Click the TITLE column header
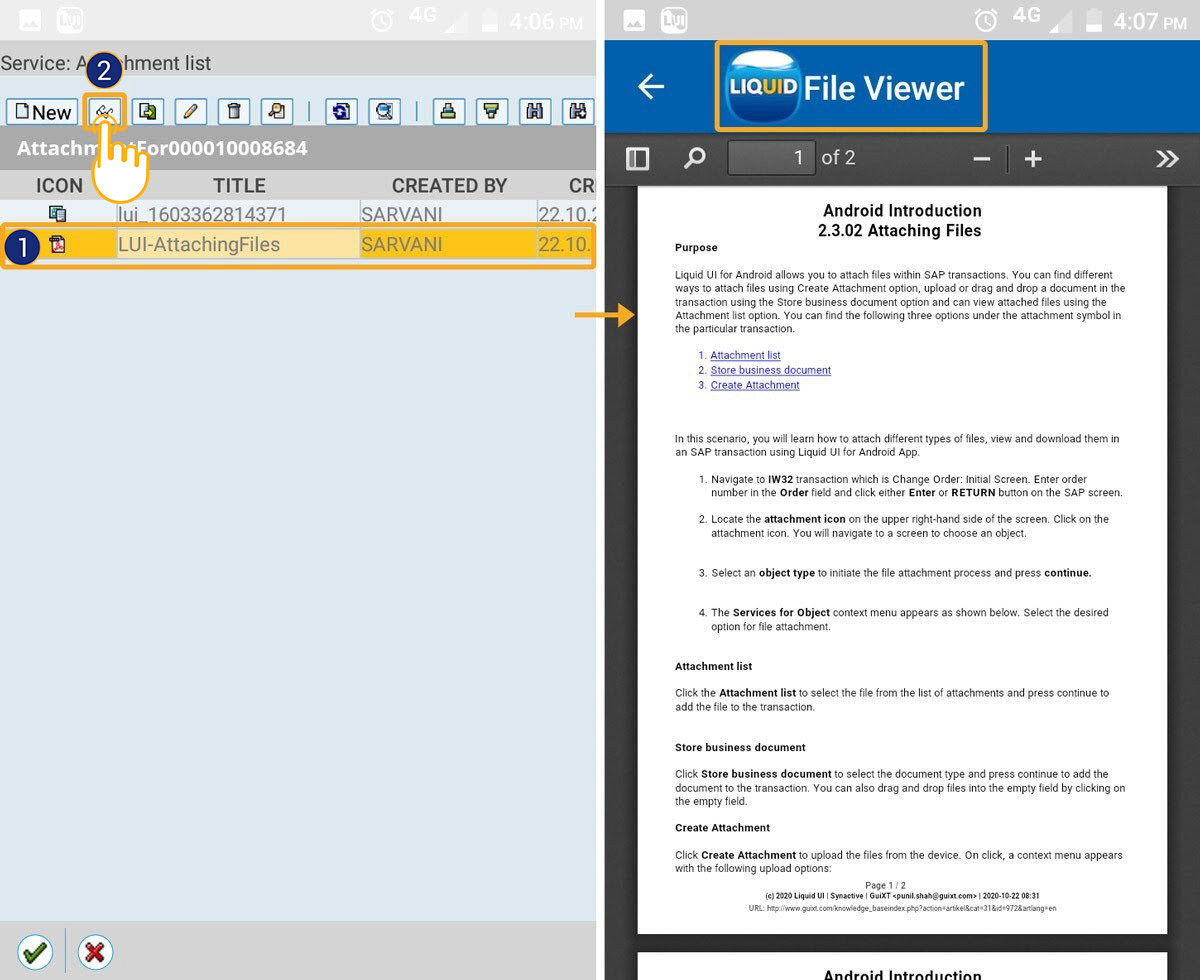This screenshot has width=1200, height=980. pos(239,185)
